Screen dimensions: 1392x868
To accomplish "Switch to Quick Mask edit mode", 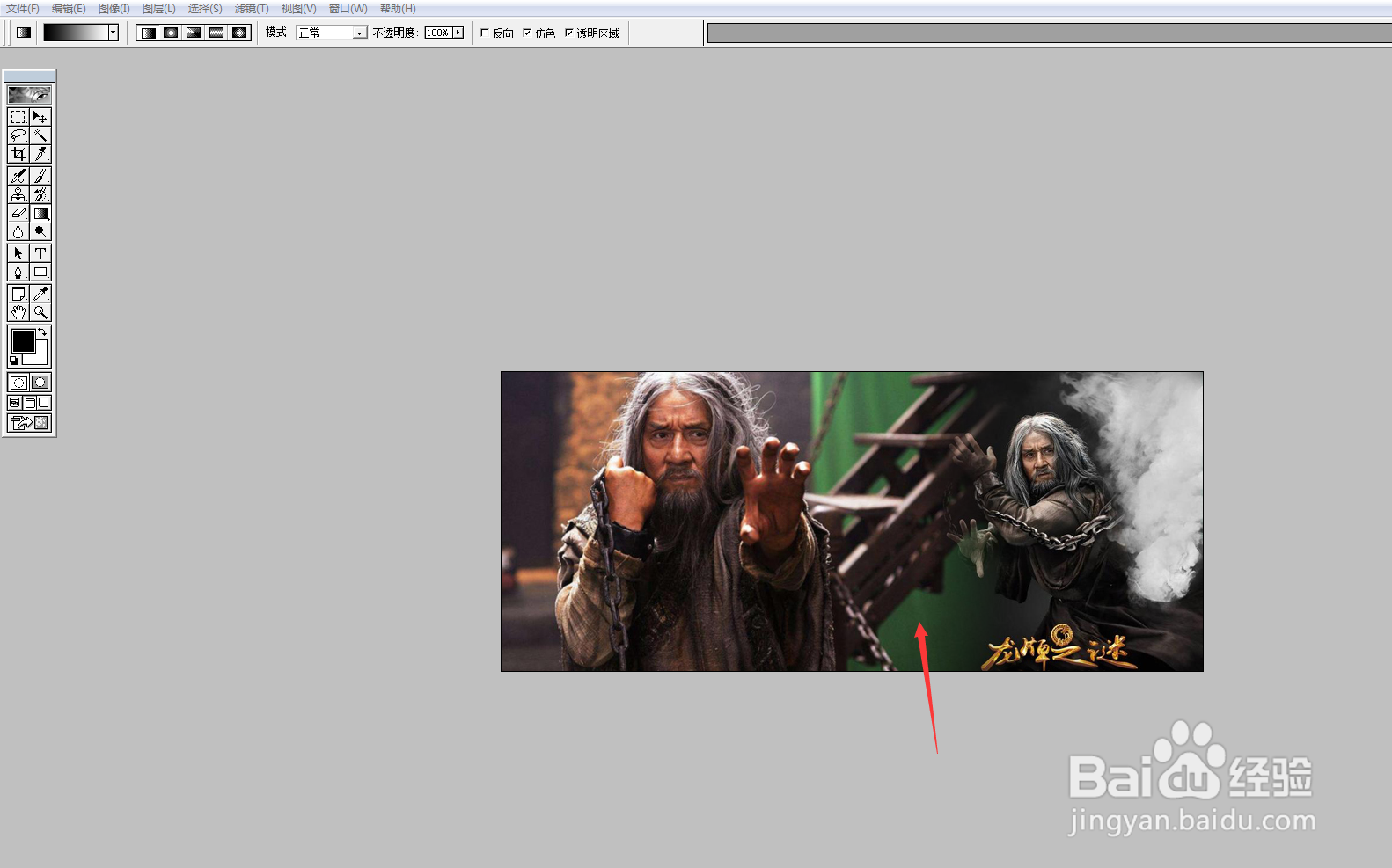I will 40,383.
